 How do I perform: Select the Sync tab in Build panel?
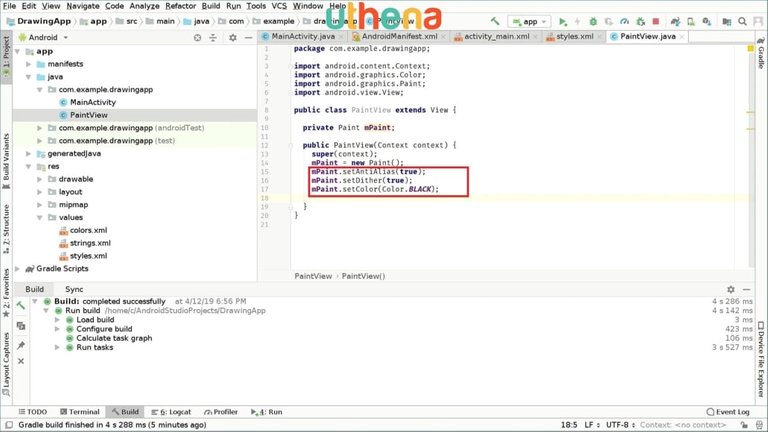[74, 288]
